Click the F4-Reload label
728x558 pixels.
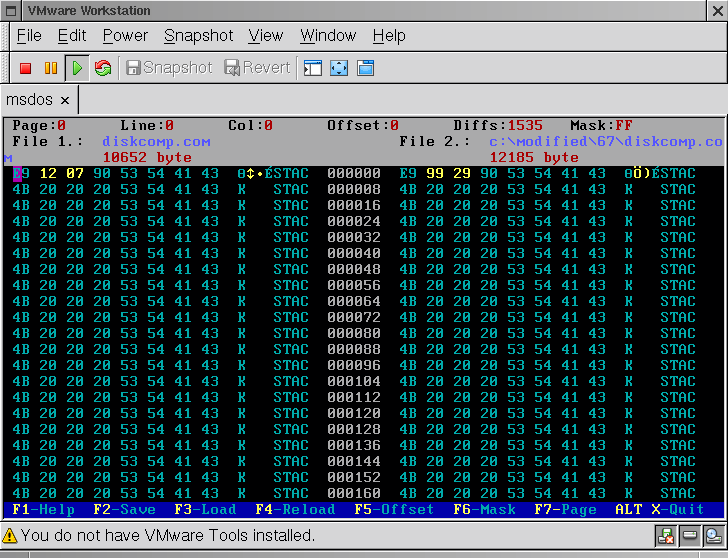(295, 510)
